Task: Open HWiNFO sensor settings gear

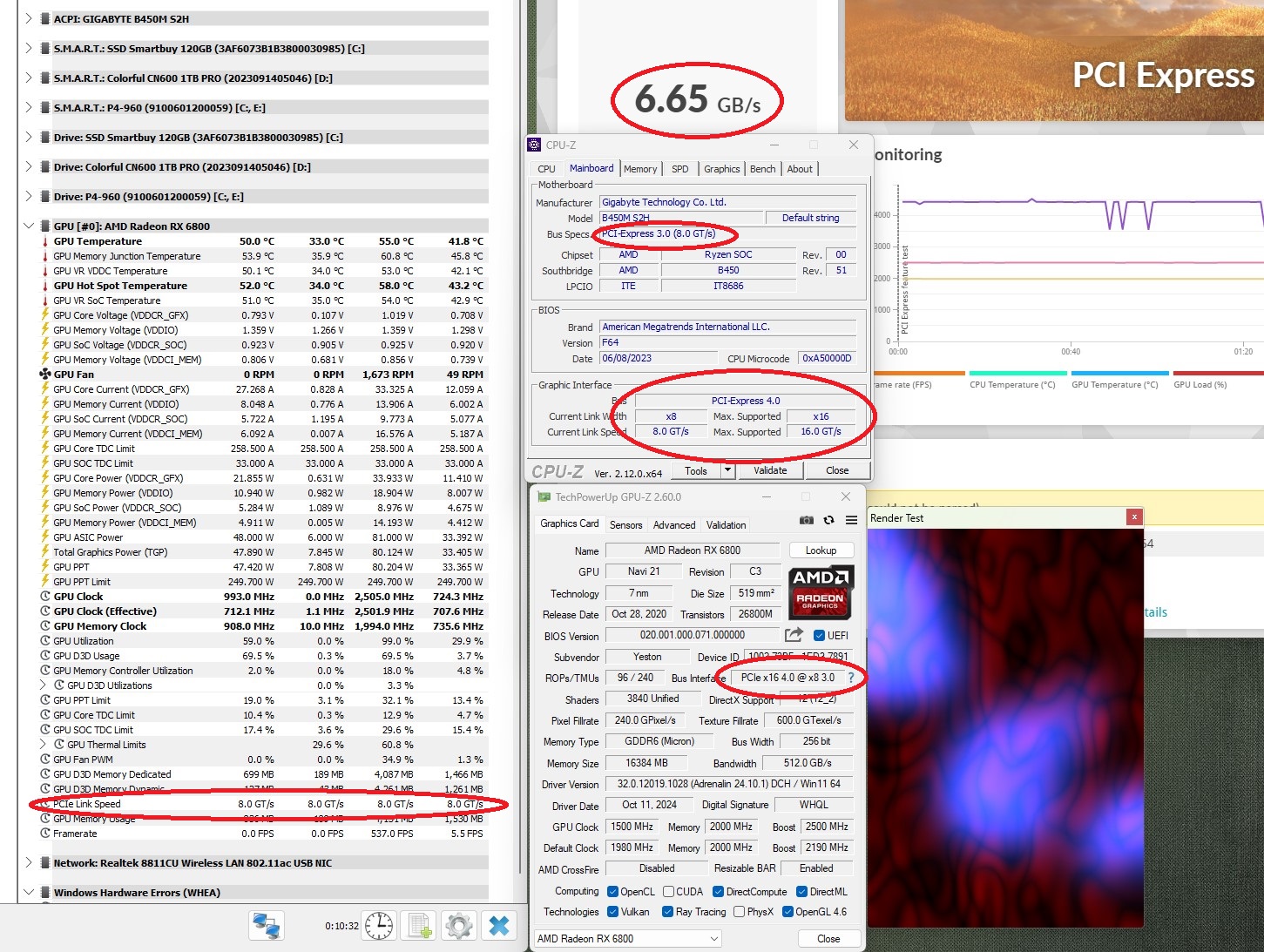Action: point(459,925)
